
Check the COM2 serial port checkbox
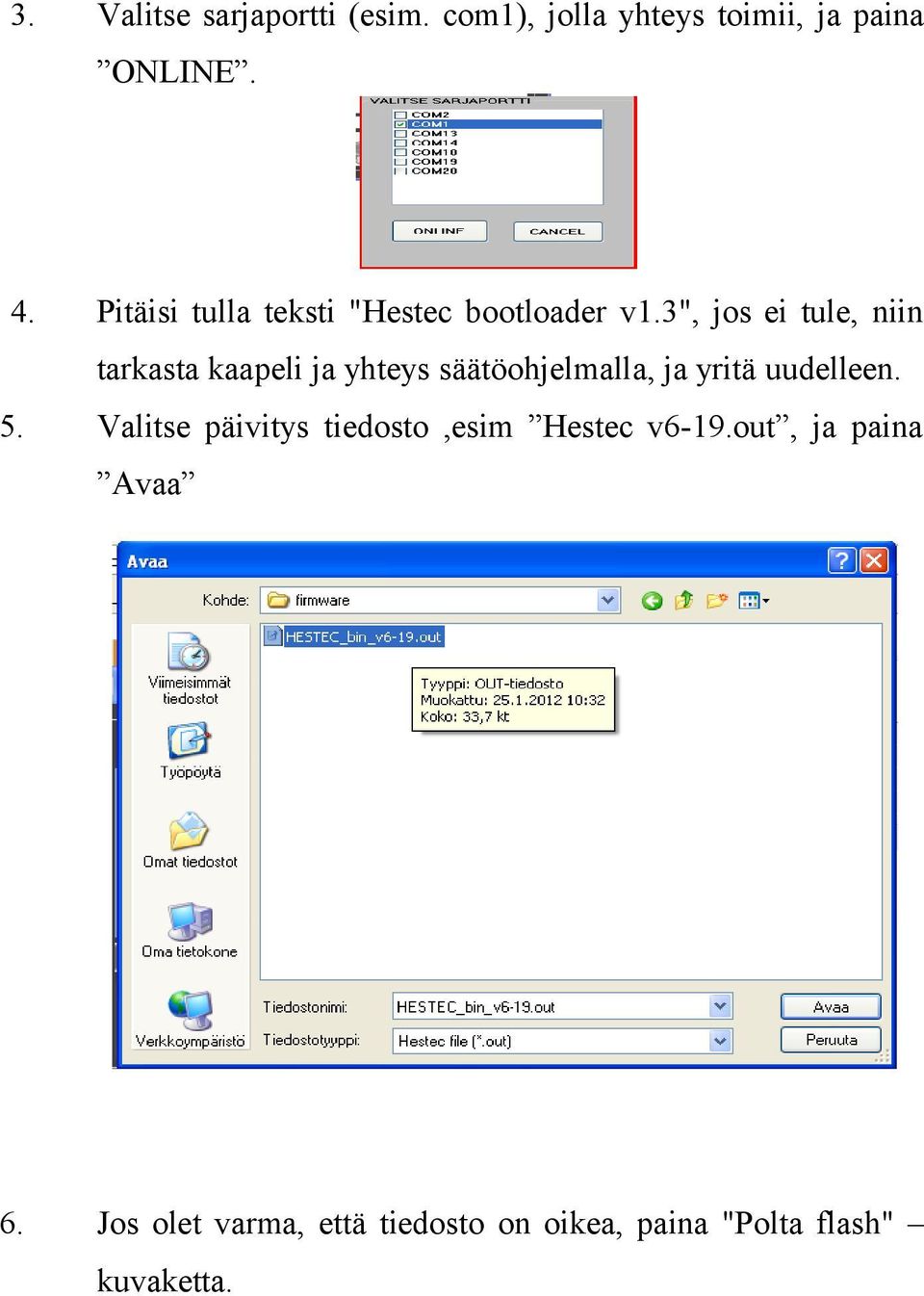[x=399, y=115]
